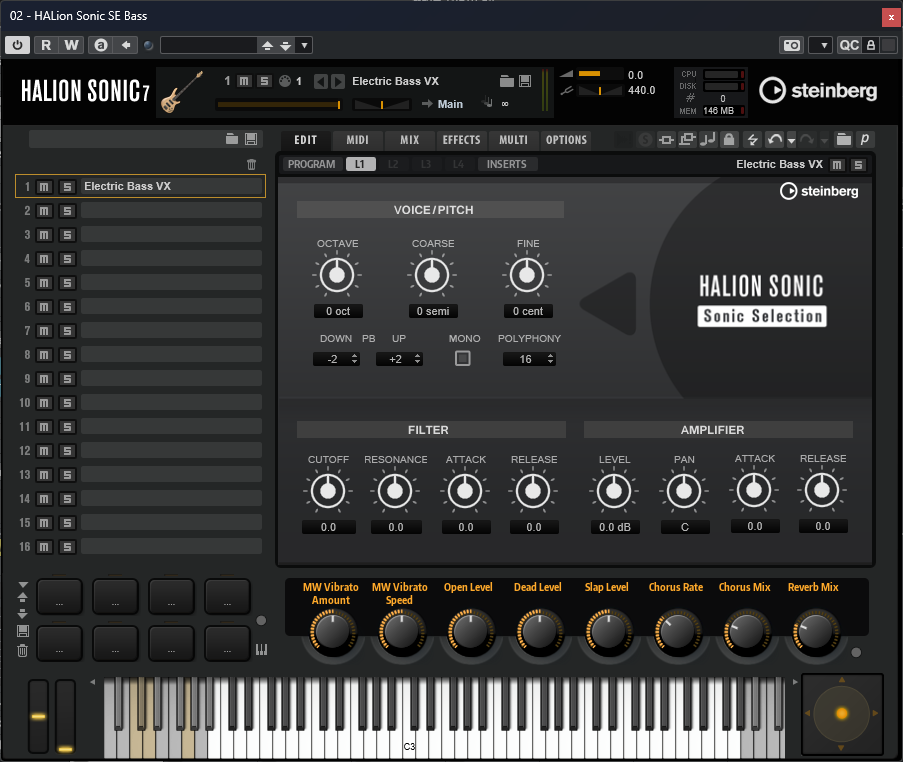903x762 pixels.
Task: Open the EFFECTS tab
Action: click(x=461, y=140)
